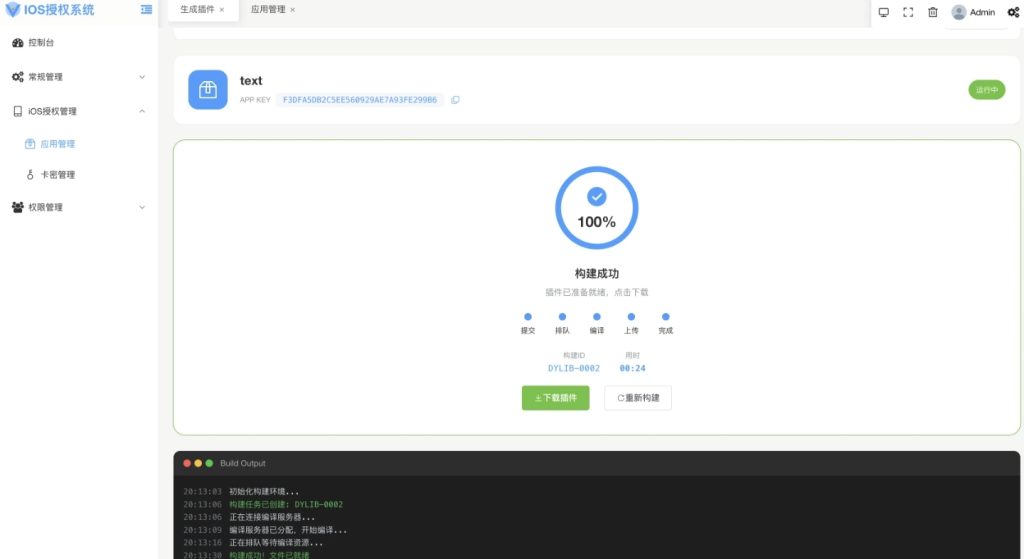Open 控制台 dashboard in sidebar
This screenshot has height=559, width=1024.
click(x=42, y=44)
